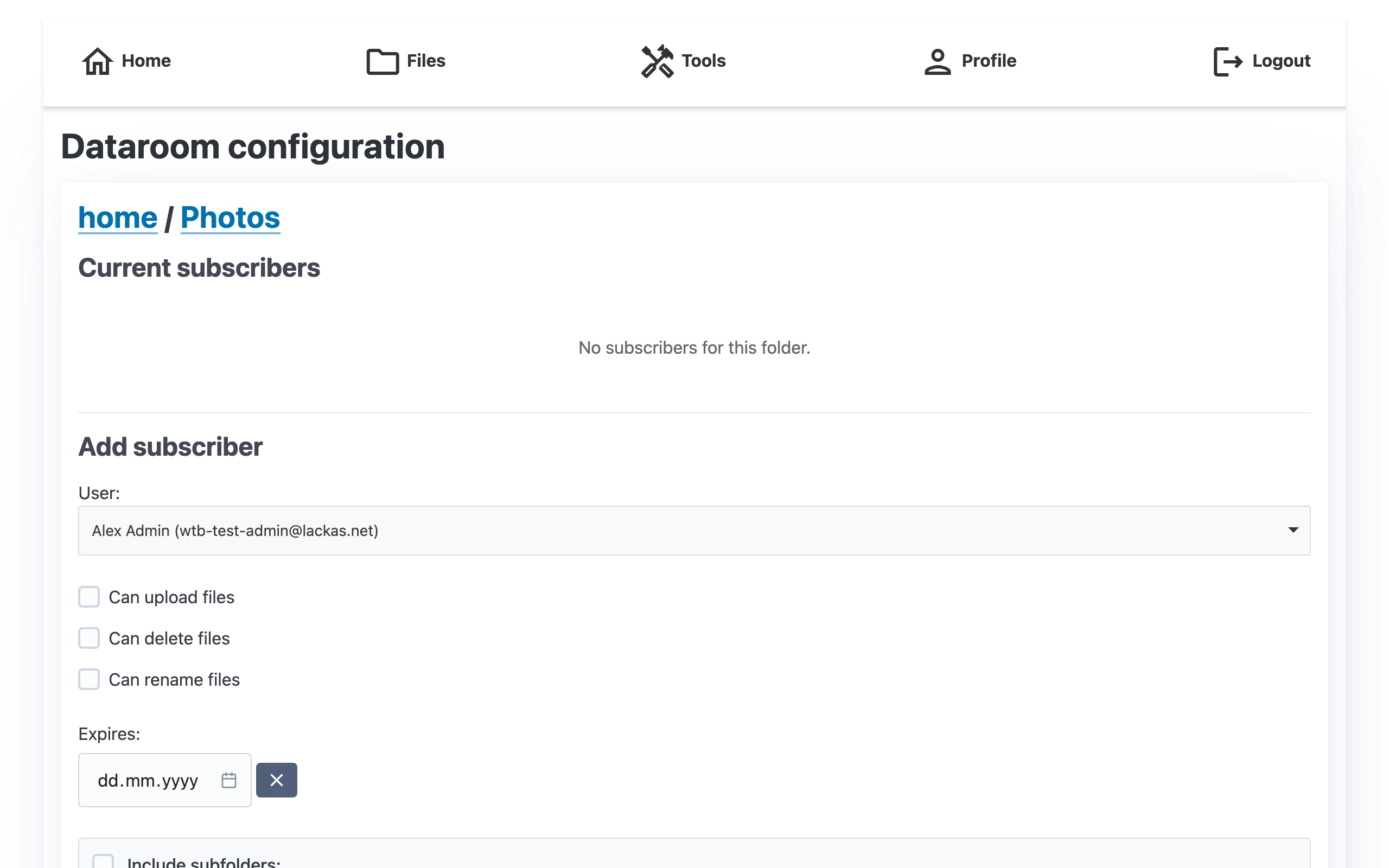Click the Home house icon
Screen dimensions: 1389x868
pos(97,61)
